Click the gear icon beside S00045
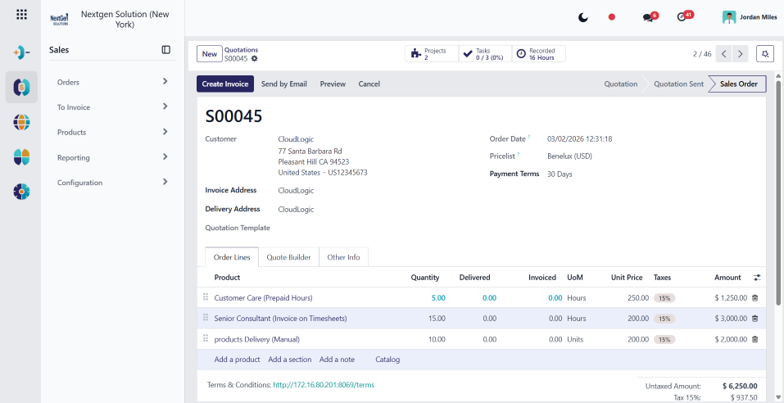The height and width of the screenshot is (403, 784). point(254,58)
